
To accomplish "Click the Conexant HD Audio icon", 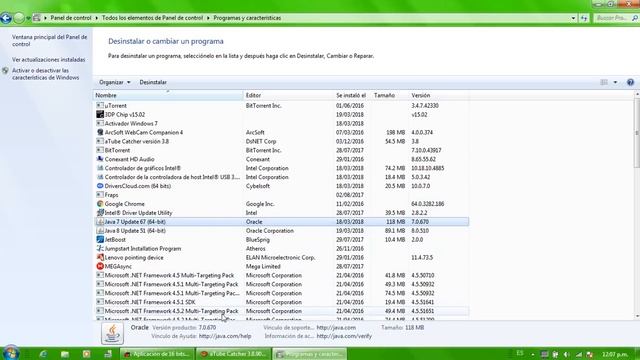I will [100, 159].
